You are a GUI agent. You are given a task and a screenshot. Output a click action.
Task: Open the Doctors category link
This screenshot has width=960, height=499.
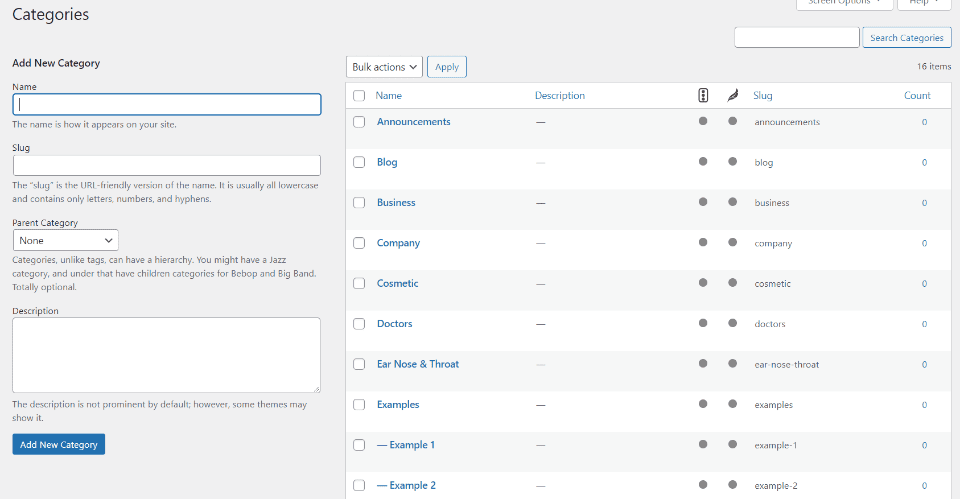point(394,324)
